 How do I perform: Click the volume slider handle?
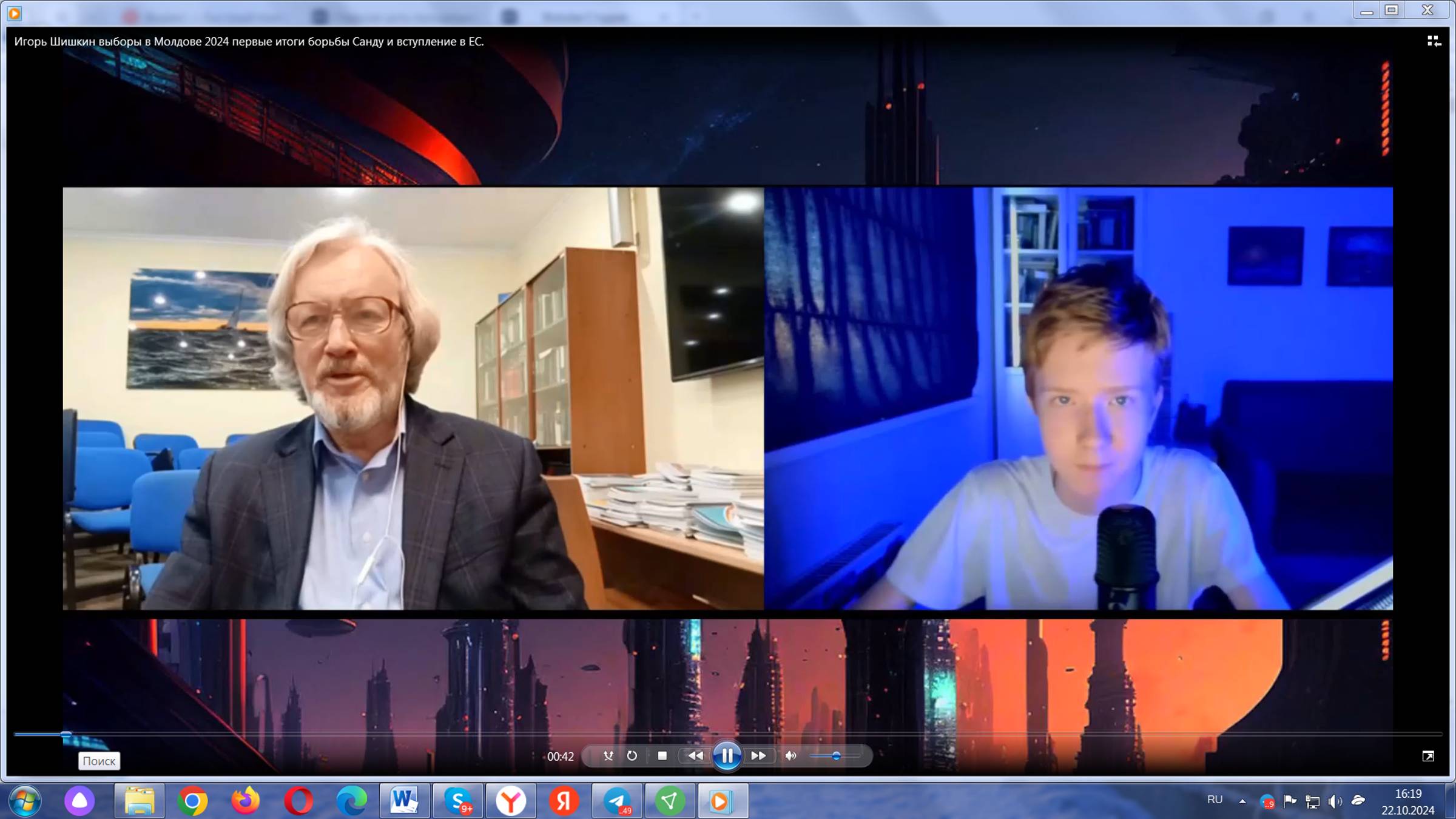coord(836,755)
